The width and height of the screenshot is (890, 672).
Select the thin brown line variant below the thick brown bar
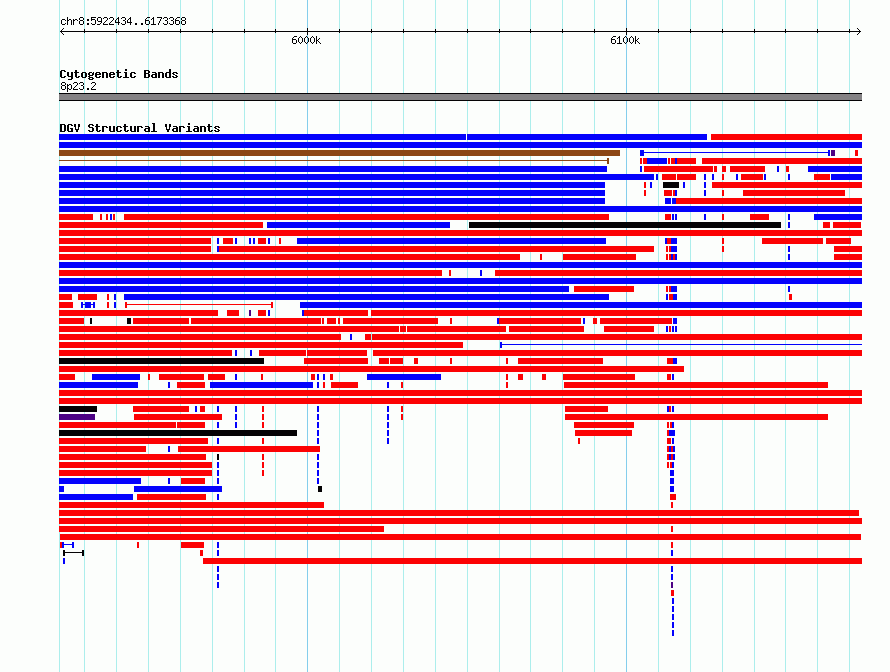coord(334,161)
